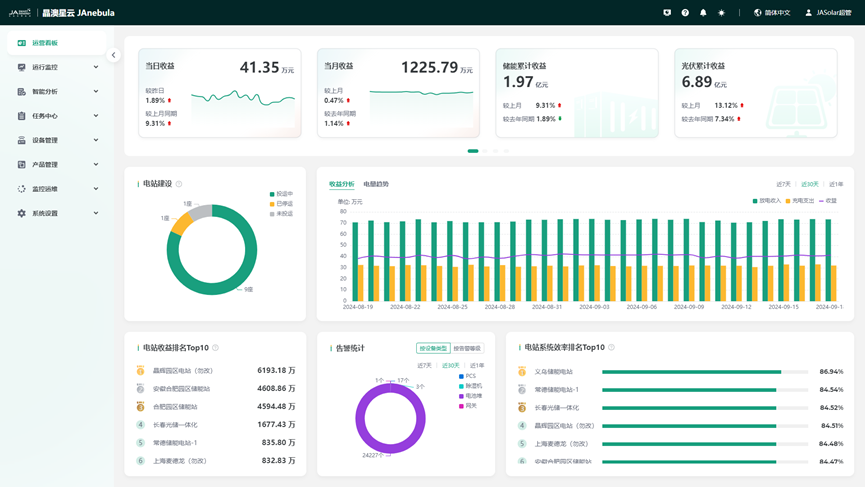Click the notification bell icon
Screen dimensions: 865x487
pyautogui.click(x=703, y=13)
